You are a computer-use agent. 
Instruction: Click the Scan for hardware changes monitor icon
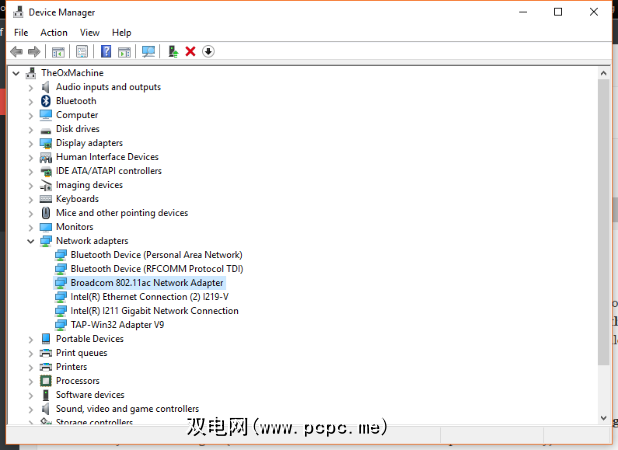pos(149,52)
